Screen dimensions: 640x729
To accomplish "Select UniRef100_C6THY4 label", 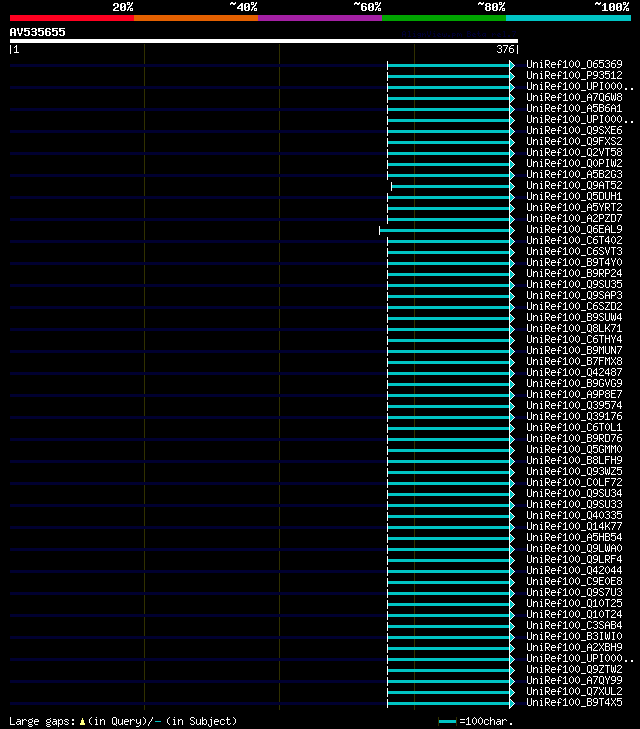I will (x=574, y=339).
